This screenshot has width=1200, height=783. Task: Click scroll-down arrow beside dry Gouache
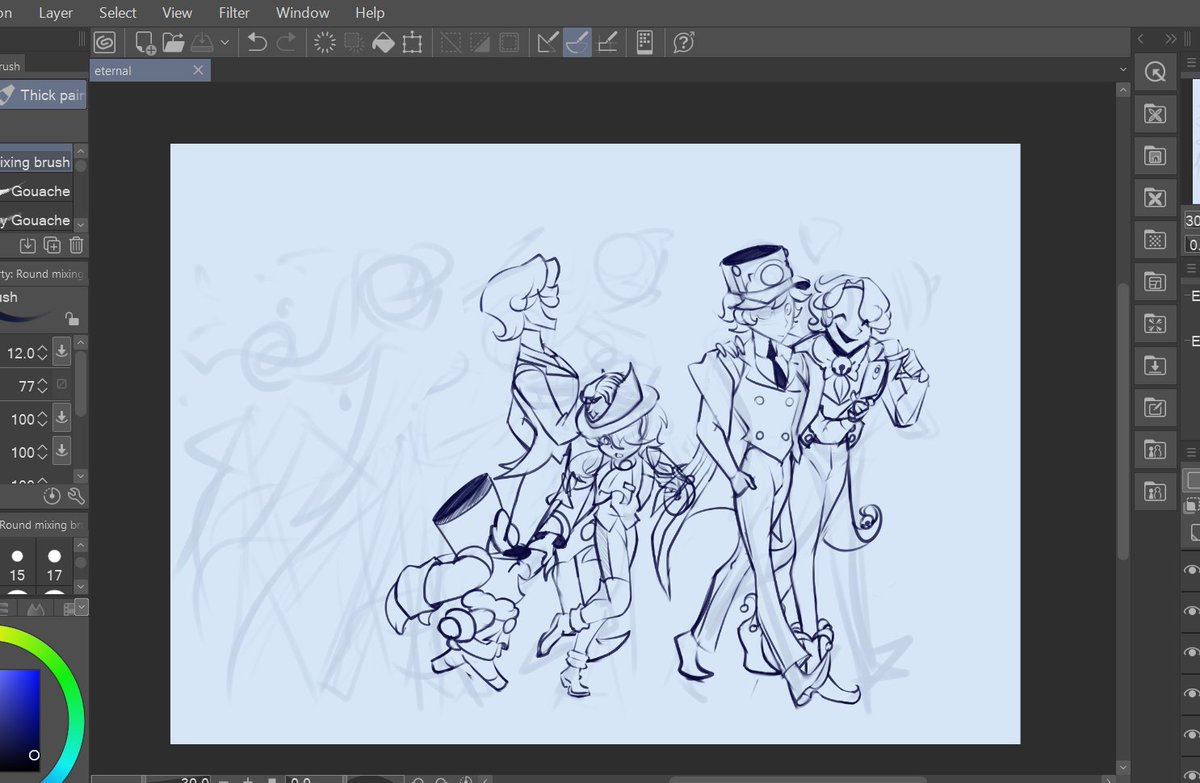tap(81, 226)
